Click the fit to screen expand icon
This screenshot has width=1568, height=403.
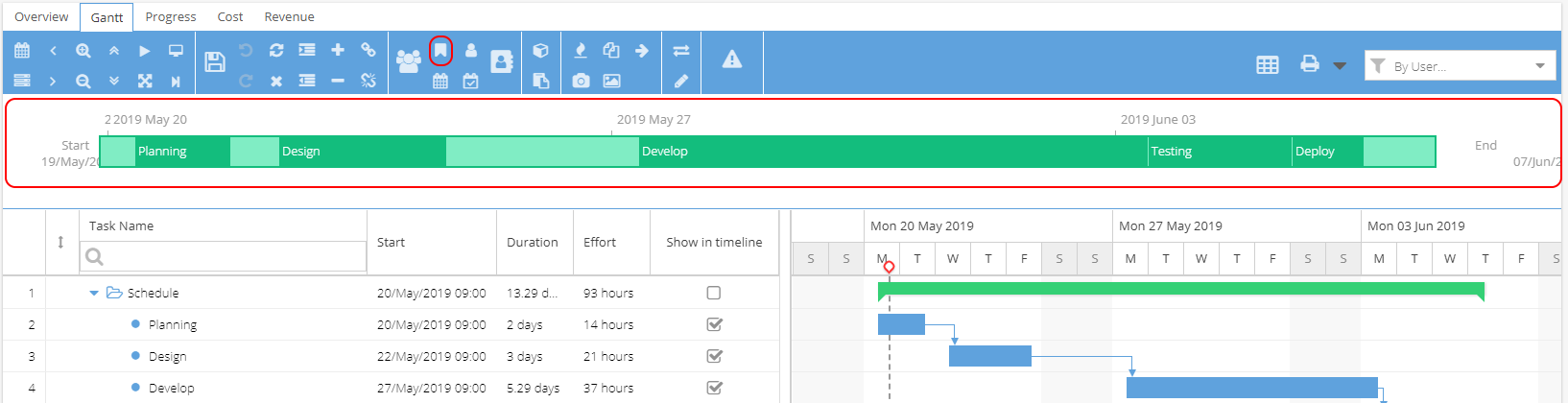[145, 81]
